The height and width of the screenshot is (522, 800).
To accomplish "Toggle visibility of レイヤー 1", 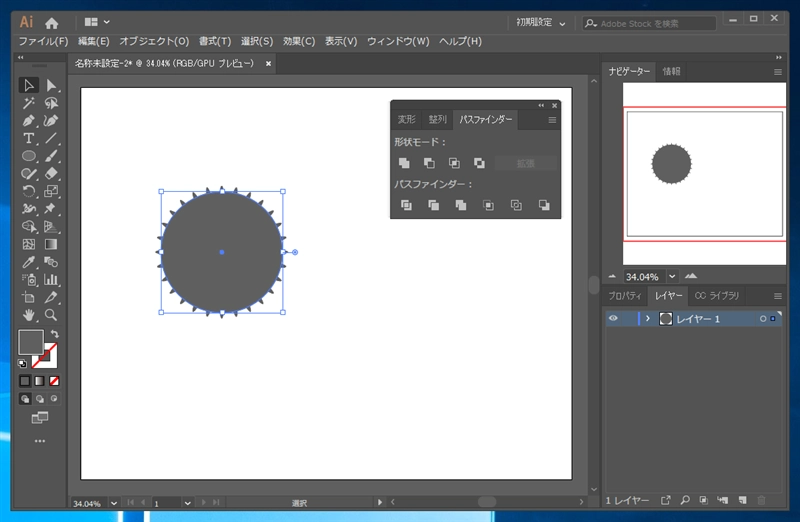I will click(x=613, y=318).
